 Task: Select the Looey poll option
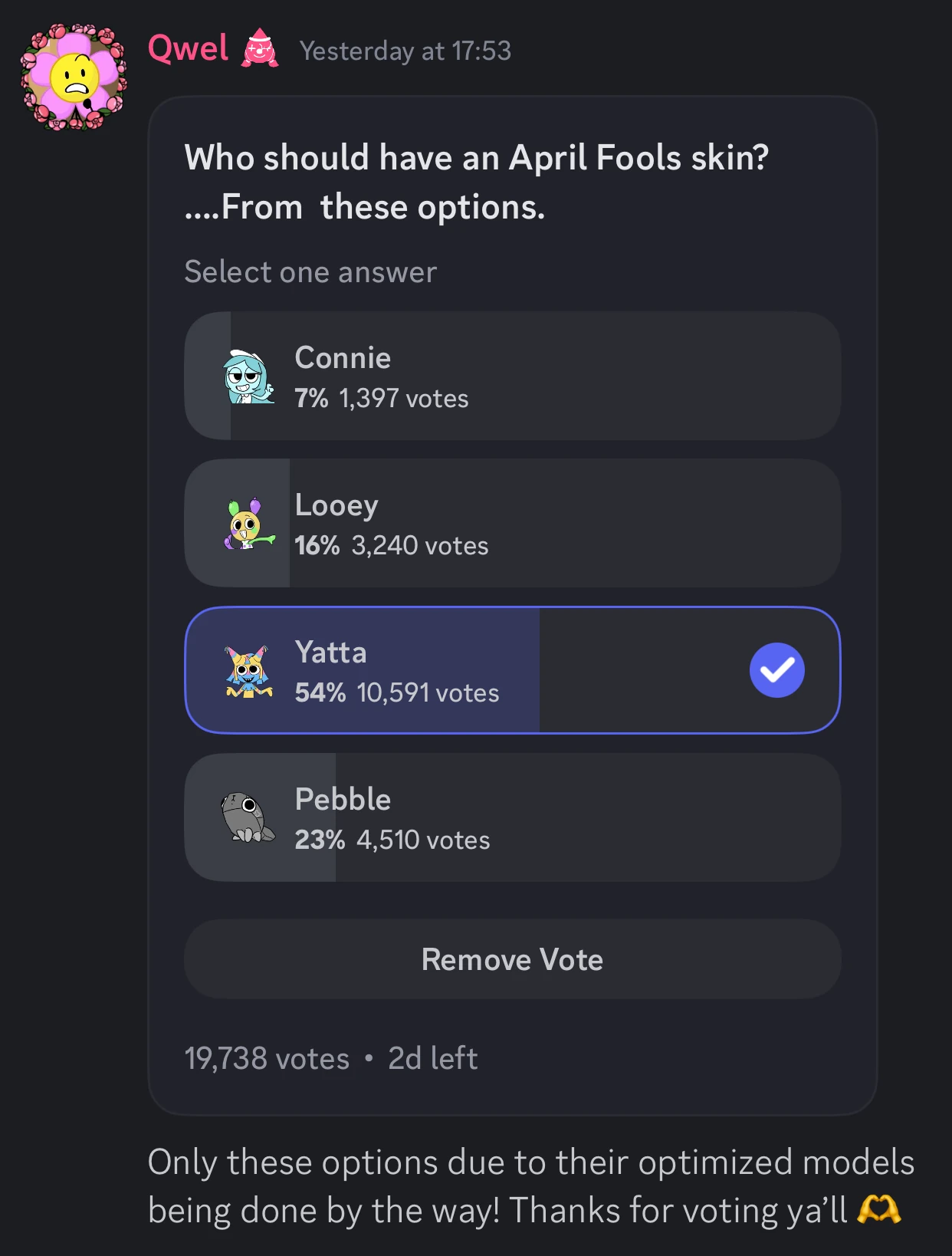click(x=513, y=523)
